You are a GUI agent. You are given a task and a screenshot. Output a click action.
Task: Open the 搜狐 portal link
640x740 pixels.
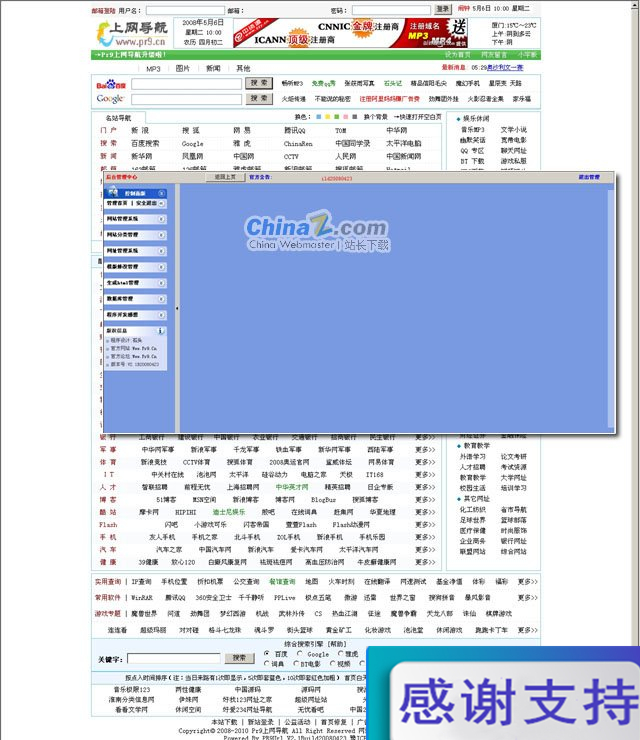191,130
